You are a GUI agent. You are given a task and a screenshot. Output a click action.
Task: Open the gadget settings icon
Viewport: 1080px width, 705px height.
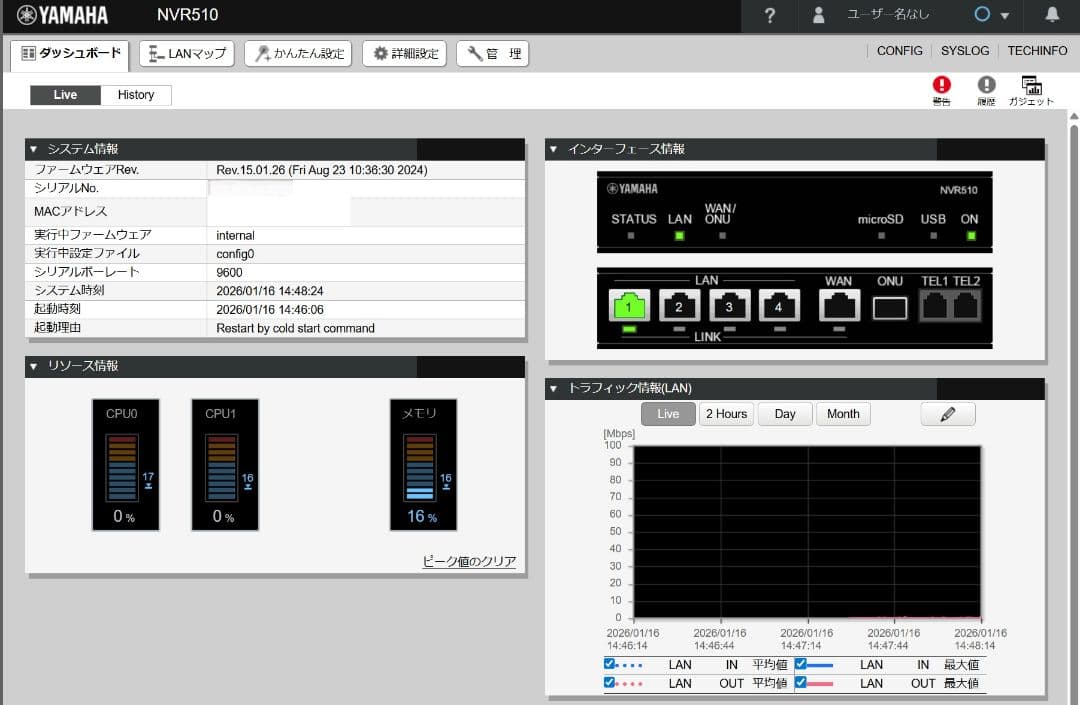[x=1031, y=86]
